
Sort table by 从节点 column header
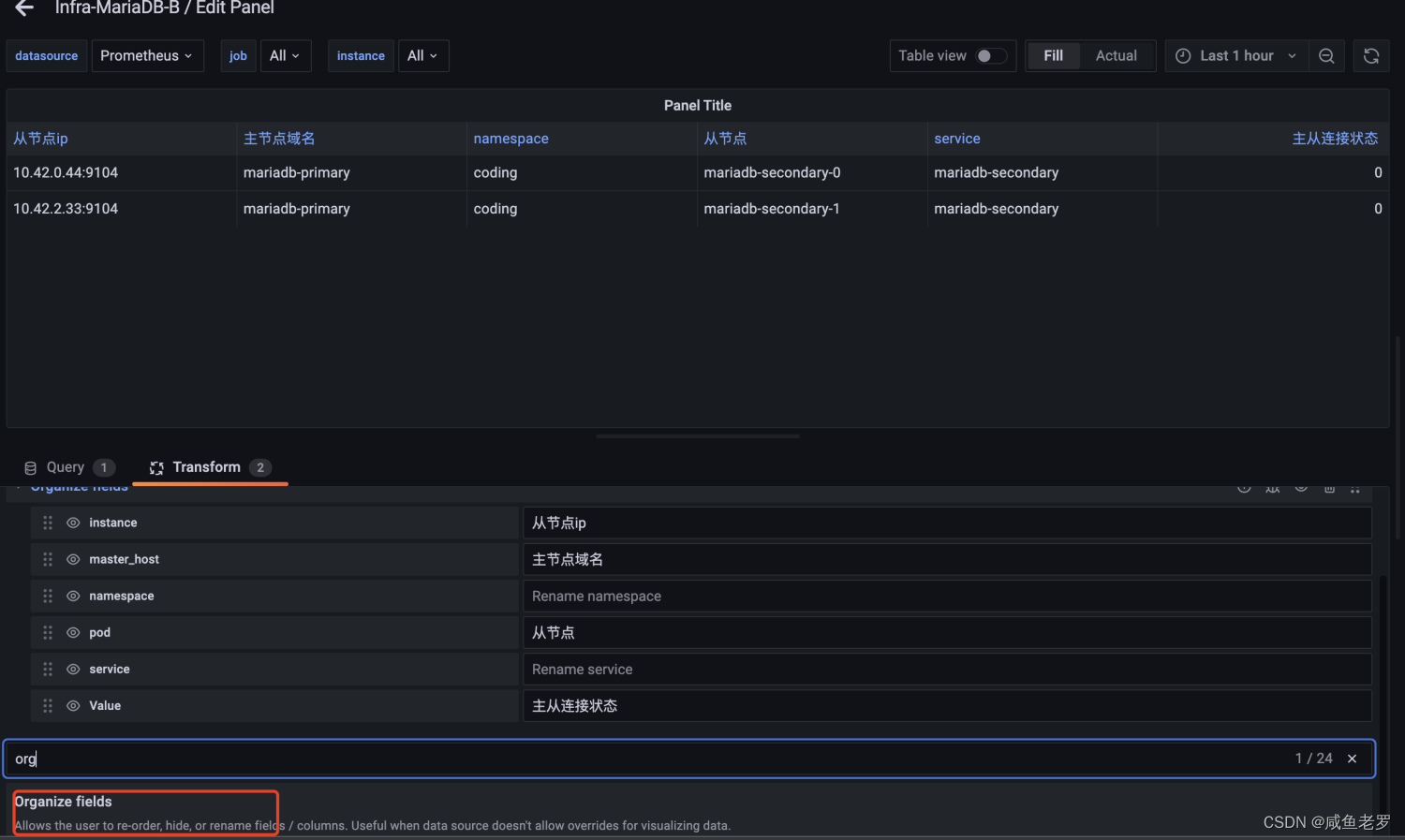coord(725,139)
